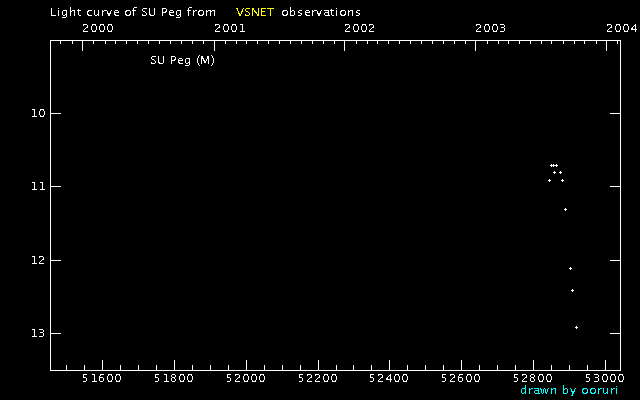Click the magnitude 12 axis label
This screenshot has height=400, width=640.
tap(38, 260)
